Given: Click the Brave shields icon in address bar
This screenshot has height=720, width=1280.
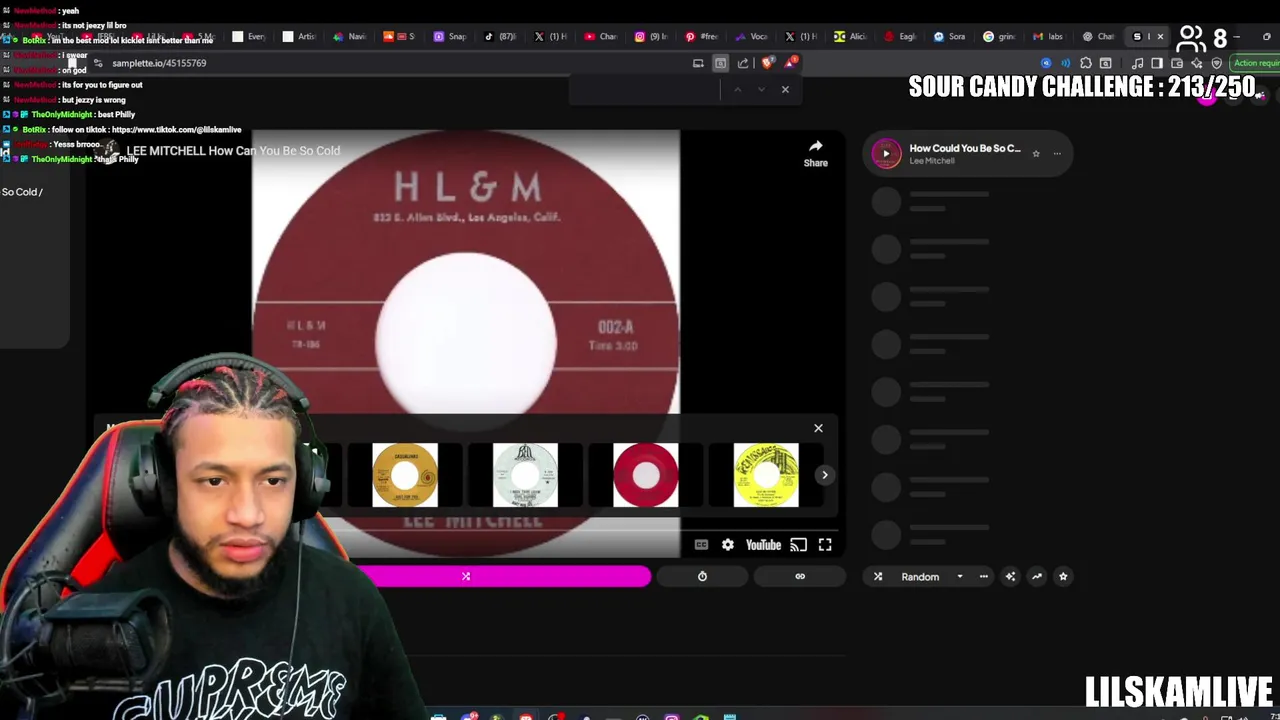Looking at the screenshot, I should click(768, 63).
